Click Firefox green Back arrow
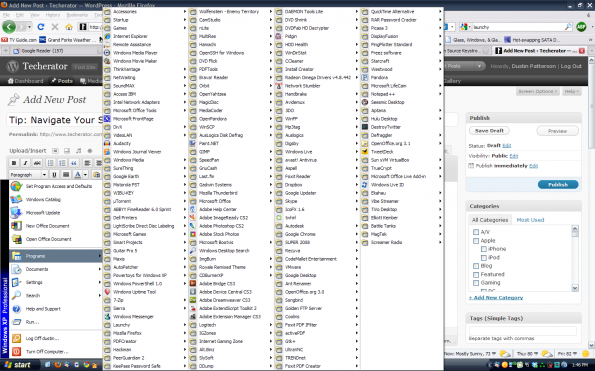Screen dimensions: 595x371 [x=9, y=27]
